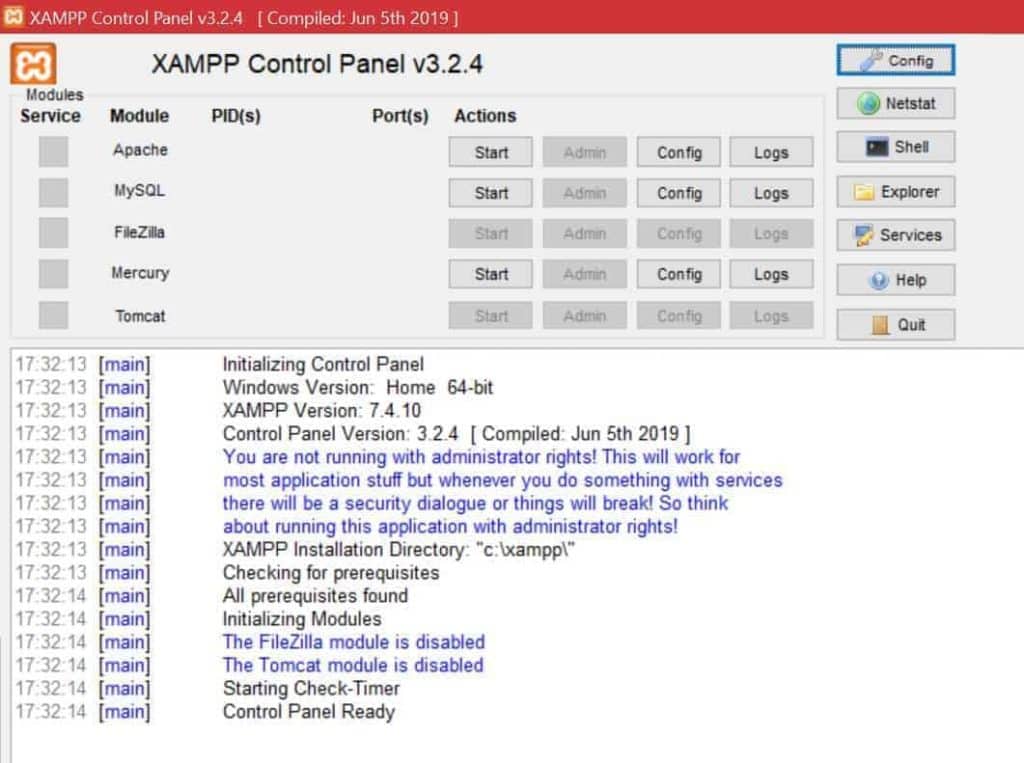Click the XAMPP title bar icon
1024x763 pixels.
click(14, 16)
